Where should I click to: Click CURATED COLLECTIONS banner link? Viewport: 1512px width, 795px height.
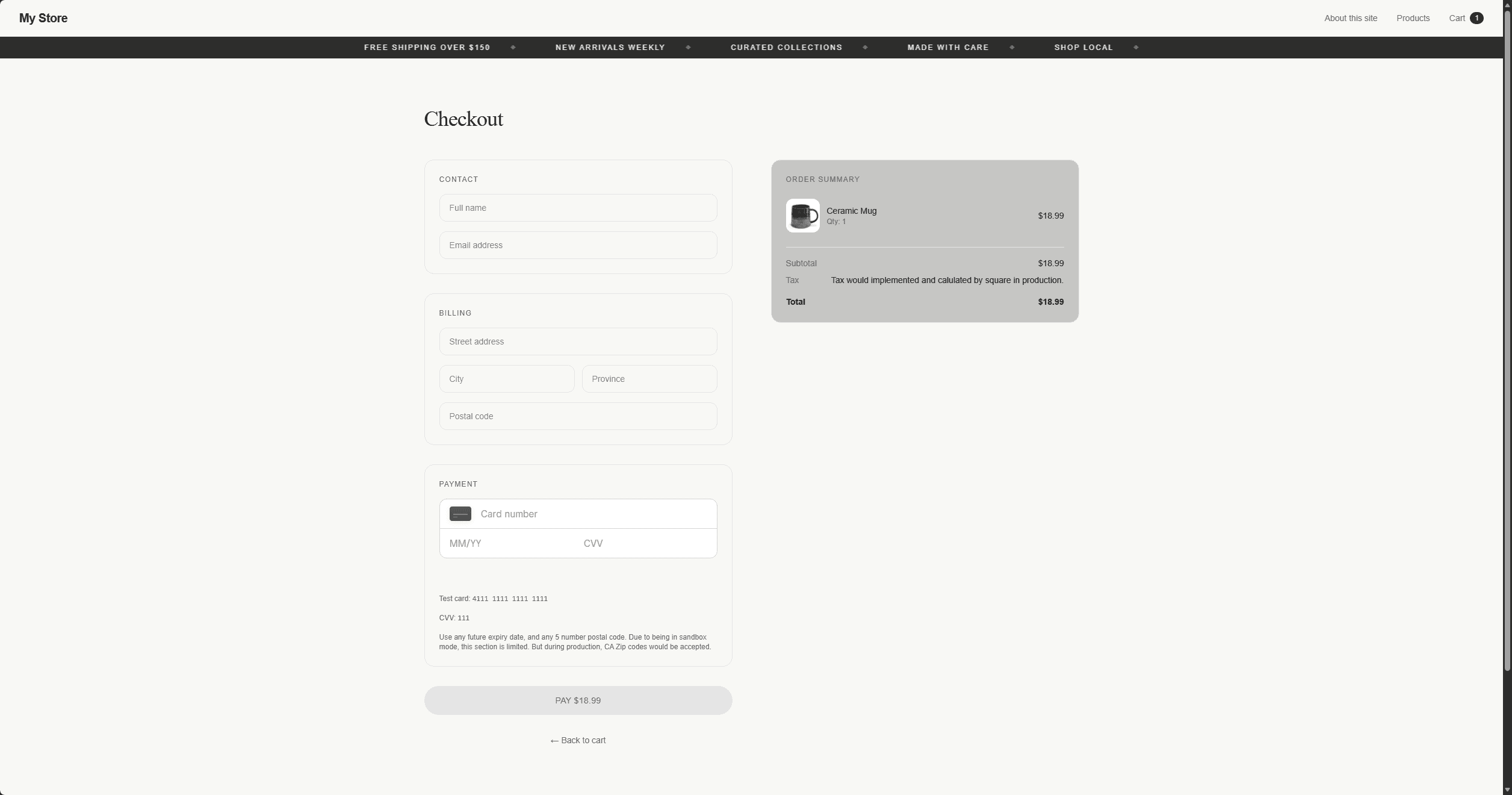pos(786,47)
